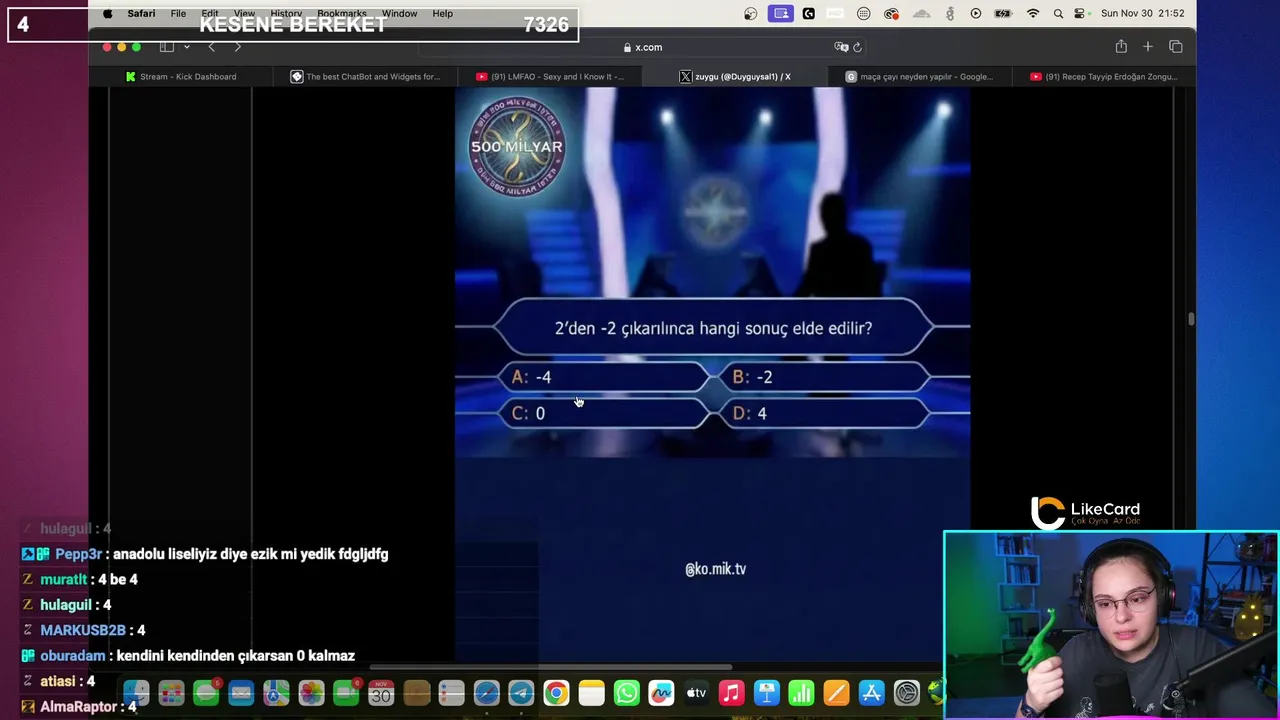The height and width of the screenshot is (720, 1280).
Task: Open Photos from the Dock
Action: (x=311, y=693)
